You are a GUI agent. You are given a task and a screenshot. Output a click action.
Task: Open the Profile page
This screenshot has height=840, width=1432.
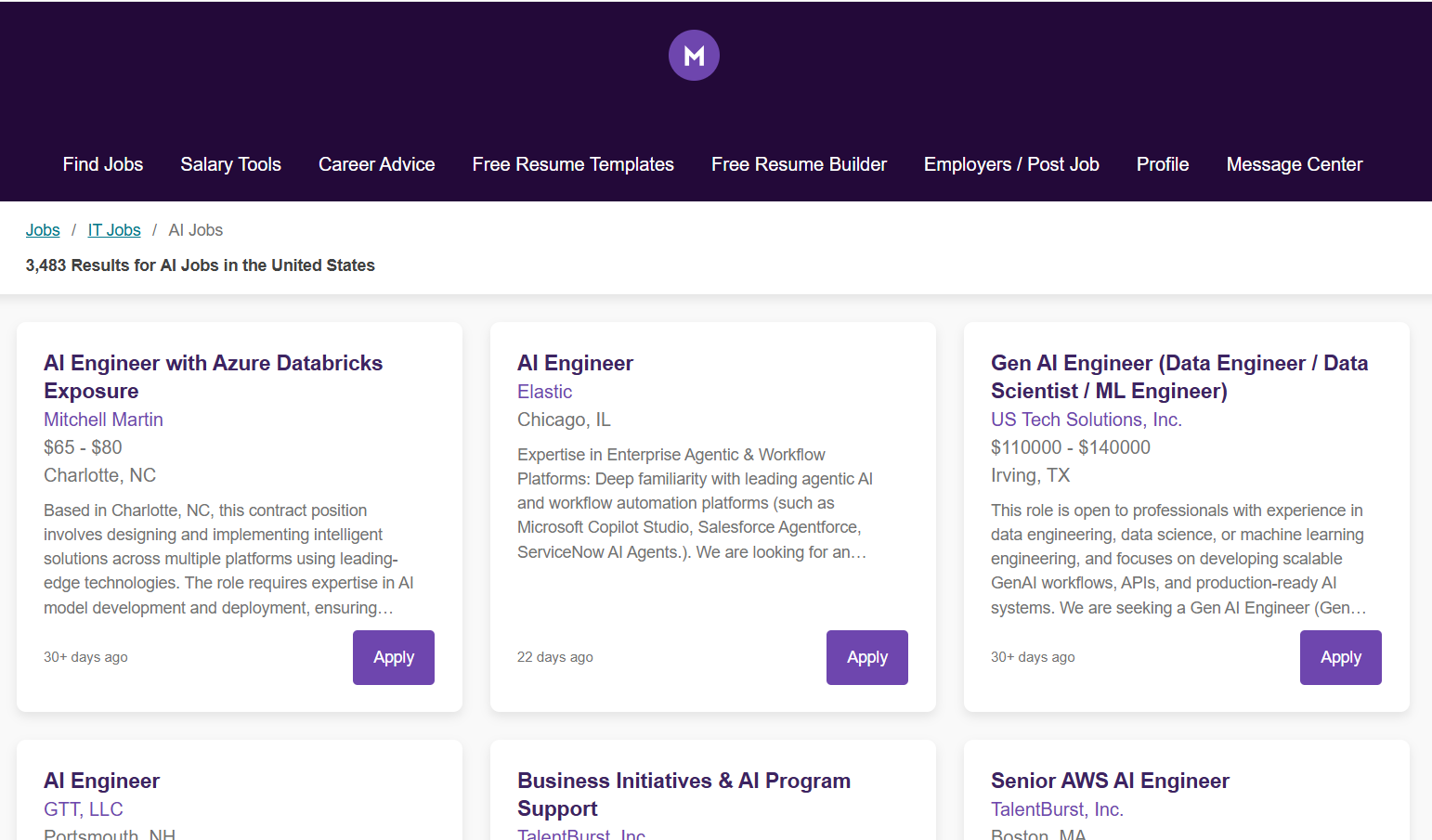(x=1162, y=164)
